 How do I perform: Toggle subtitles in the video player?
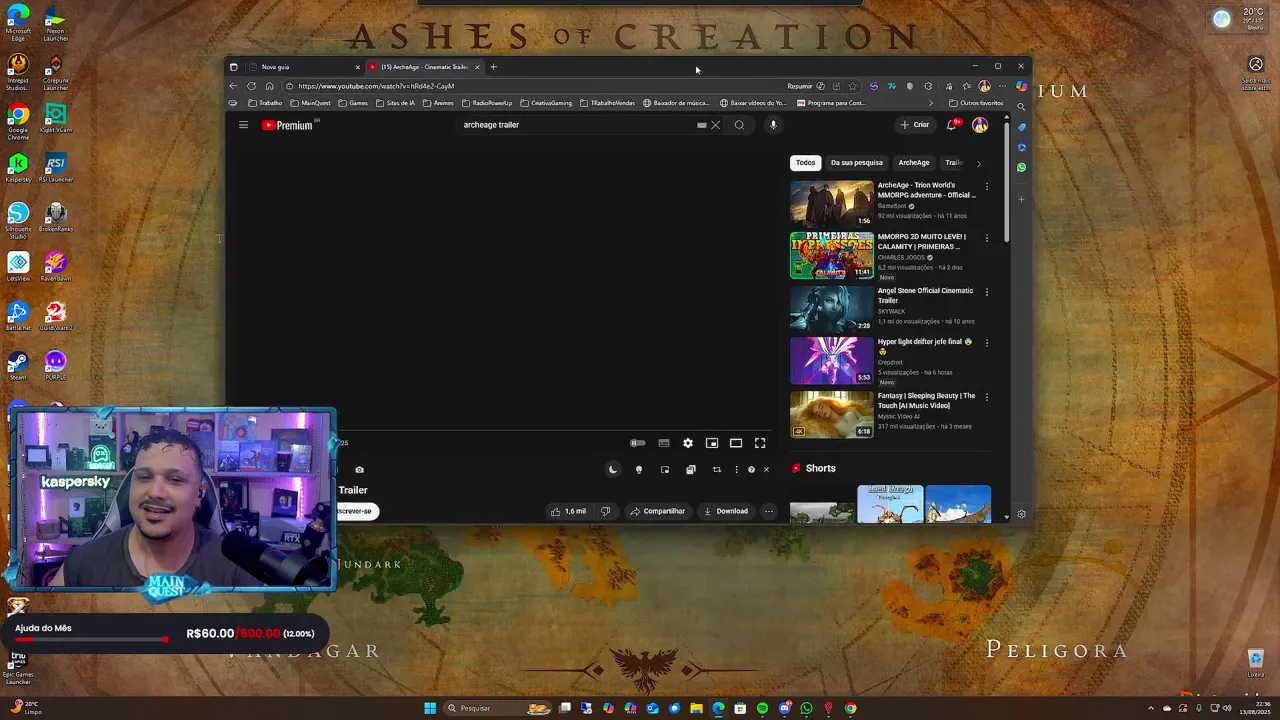tap(664, 443)
